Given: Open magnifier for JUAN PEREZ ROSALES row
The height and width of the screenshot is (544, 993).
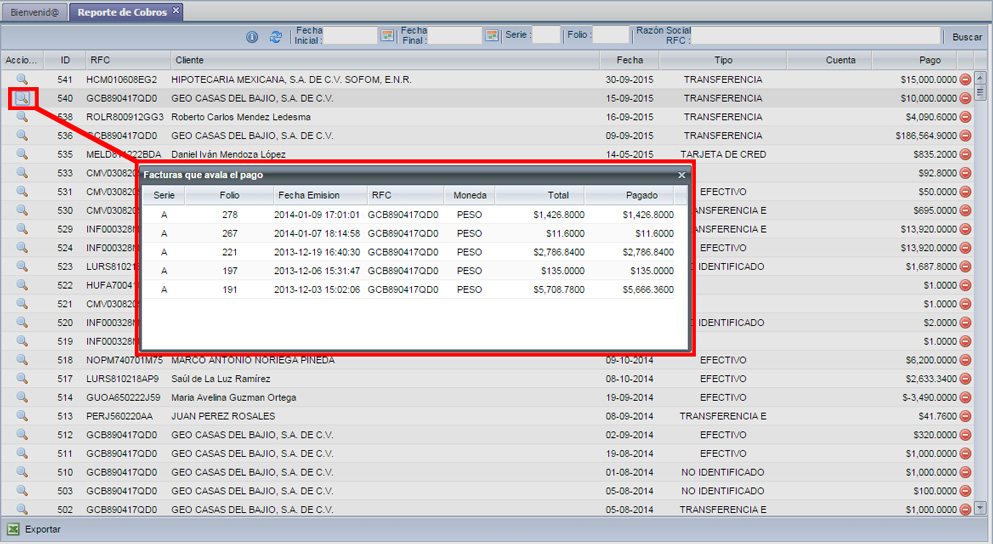Looking at the screenshot, I should click(22, 416).
